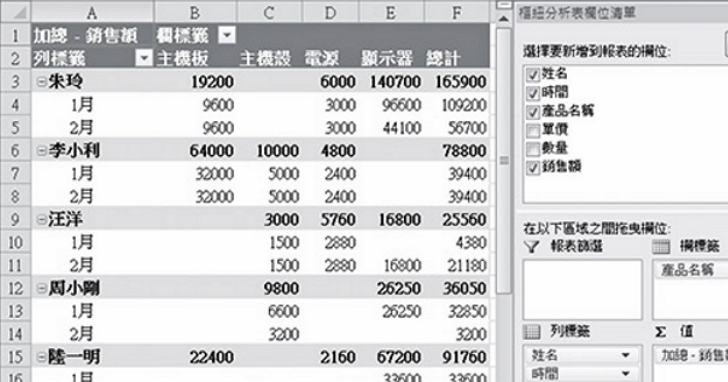
Task: Uncheck the 時間 field checkbox
Action: pyautogui.click(x=533, y=93)
